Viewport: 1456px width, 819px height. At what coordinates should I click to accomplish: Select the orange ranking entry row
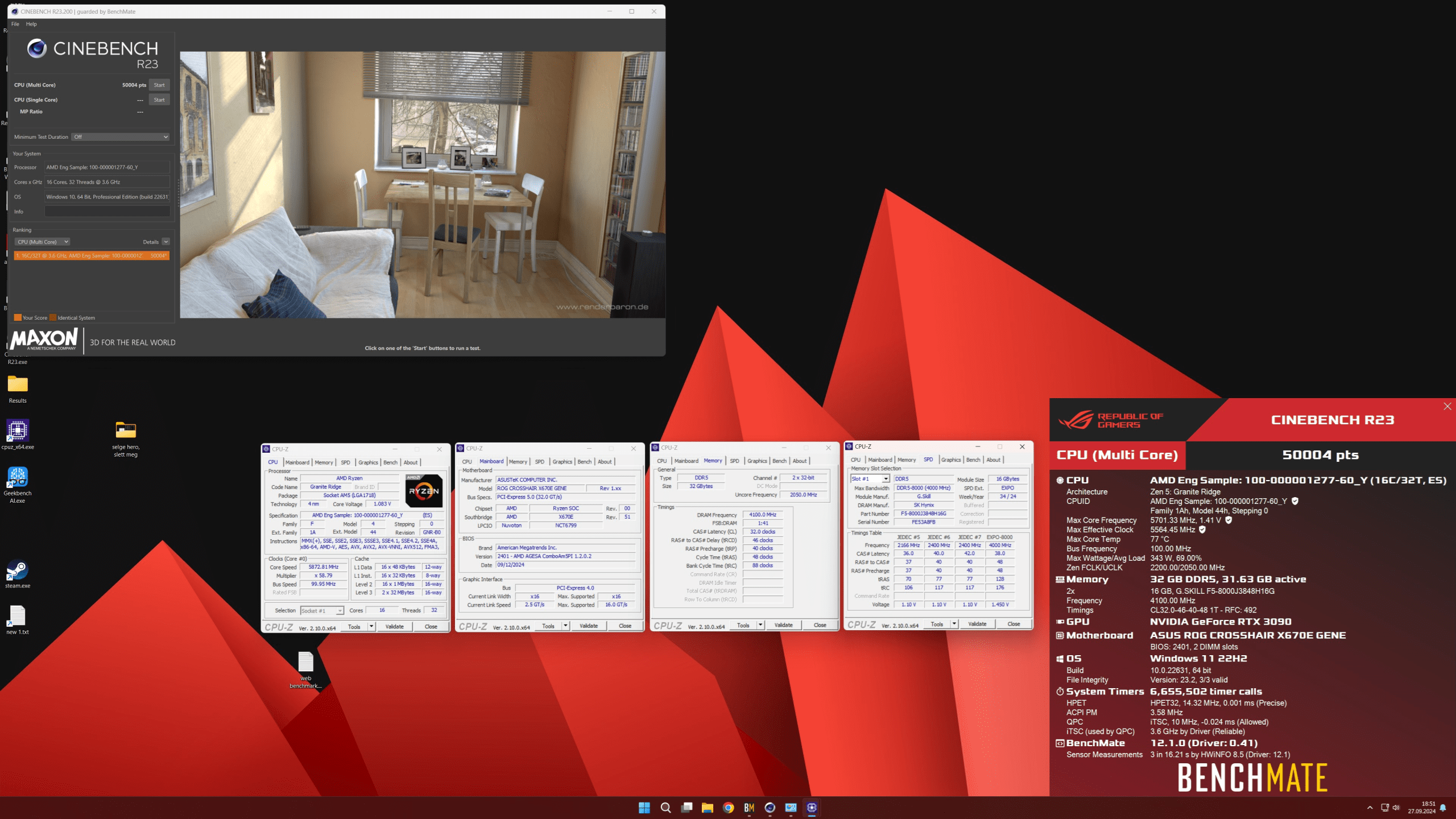click(92, 256)
